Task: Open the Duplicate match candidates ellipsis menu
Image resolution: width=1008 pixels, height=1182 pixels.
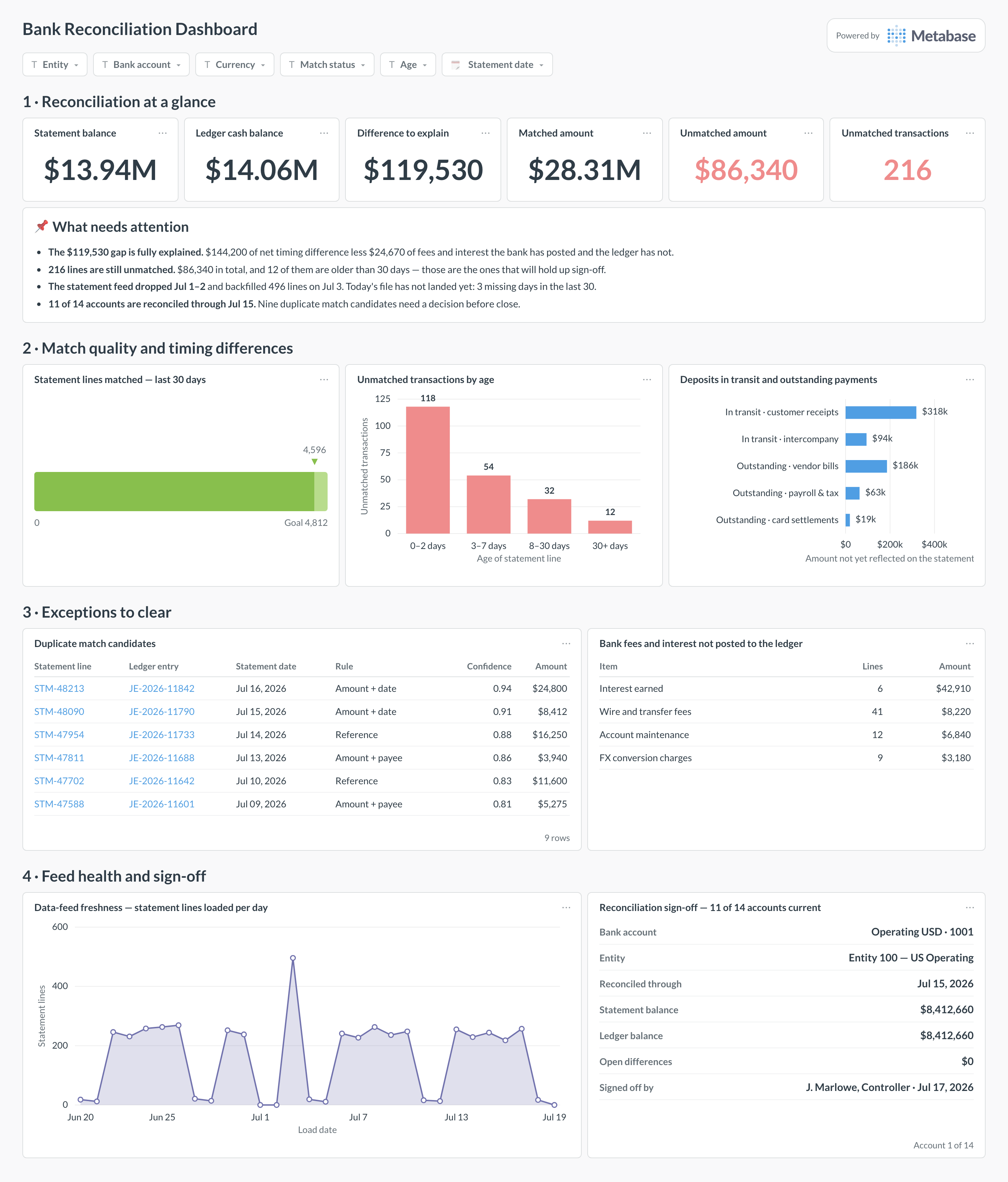Action: pyautogui.click(x=566, y=644)
